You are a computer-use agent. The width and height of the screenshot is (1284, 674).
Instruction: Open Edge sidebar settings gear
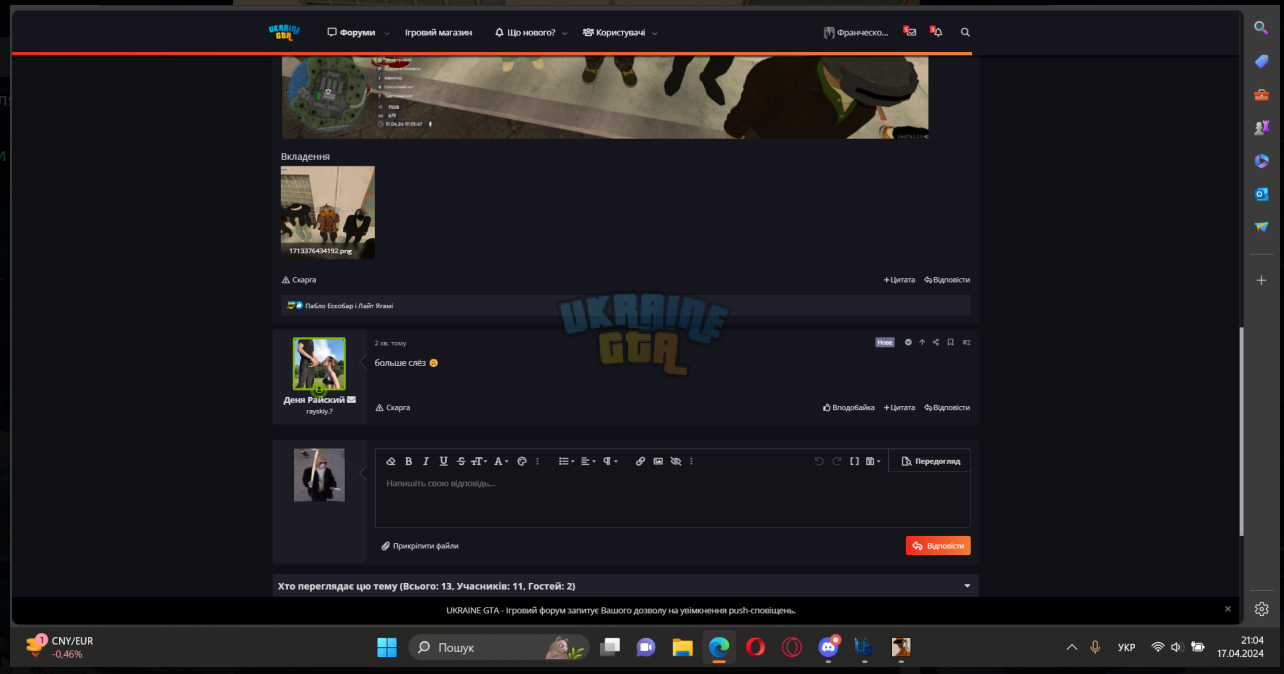point(1262,609)
